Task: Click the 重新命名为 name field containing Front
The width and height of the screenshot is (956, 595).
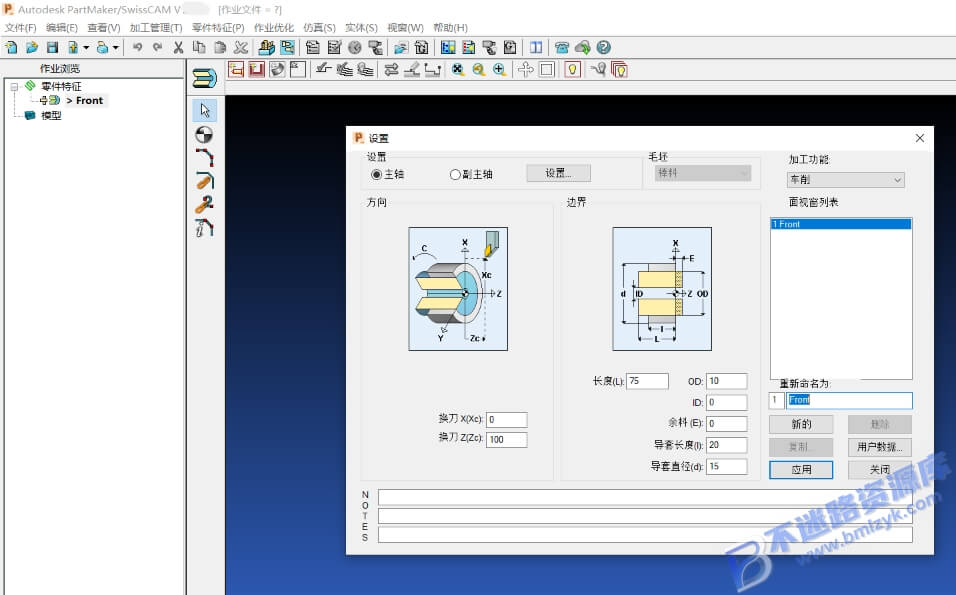Action: pos(849,400)
